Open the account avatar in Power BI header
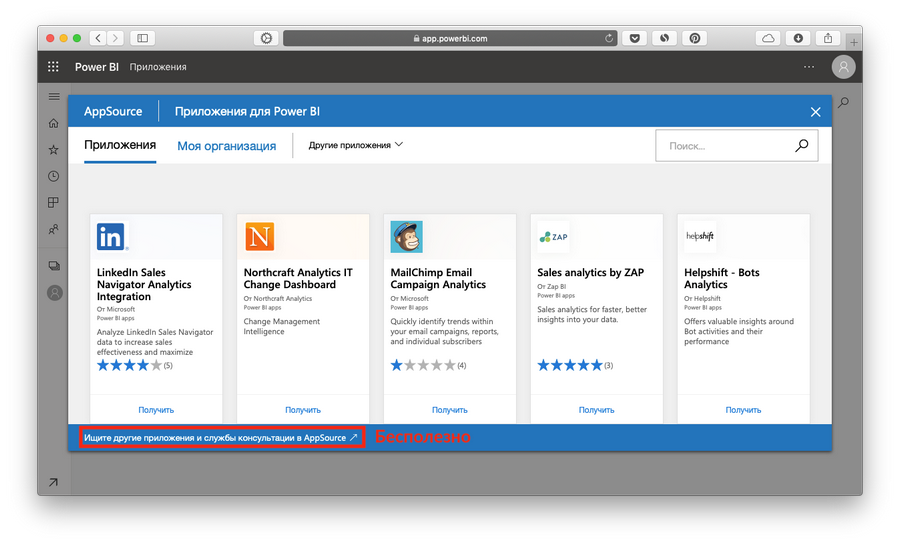Image resolution: width=900 pixels, height=545 pixels. pyautogui.click(x=844, y=67)
